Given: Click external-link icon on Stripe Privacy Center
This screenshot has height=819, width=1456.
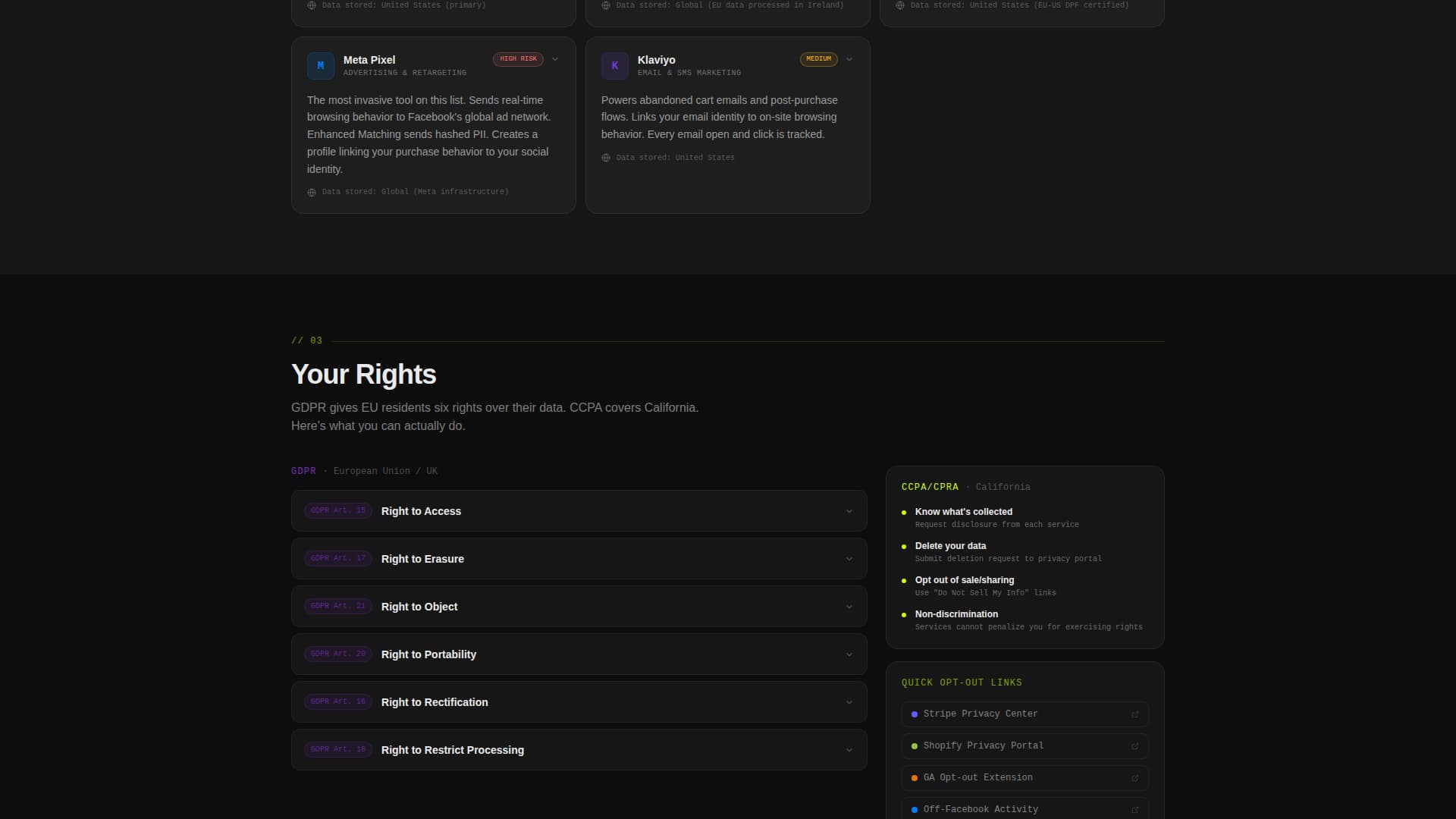Looking at the screenshot, I should (x=1135, y=714).
